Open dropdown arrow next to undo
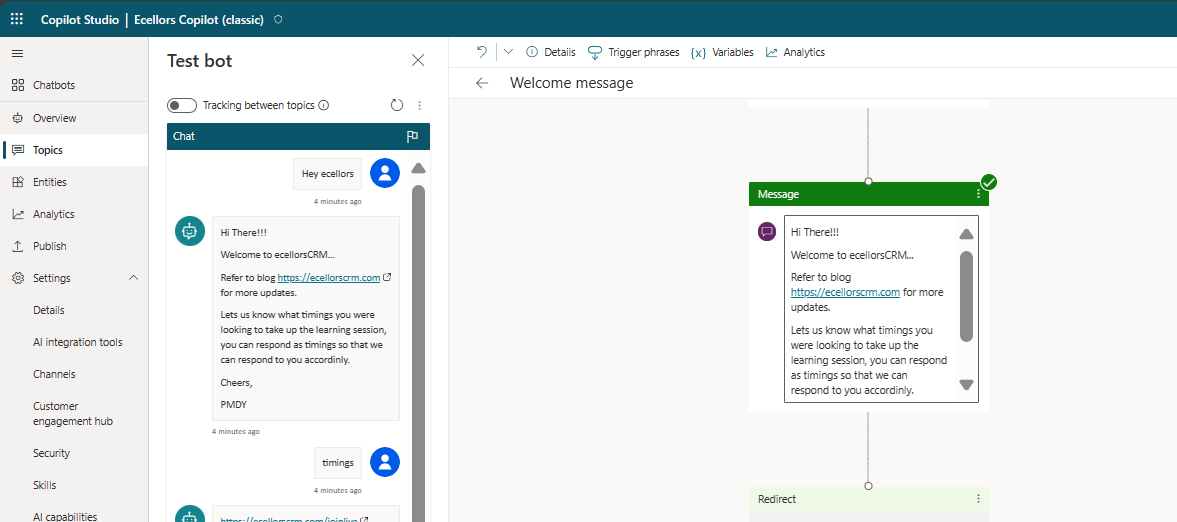 508,52
